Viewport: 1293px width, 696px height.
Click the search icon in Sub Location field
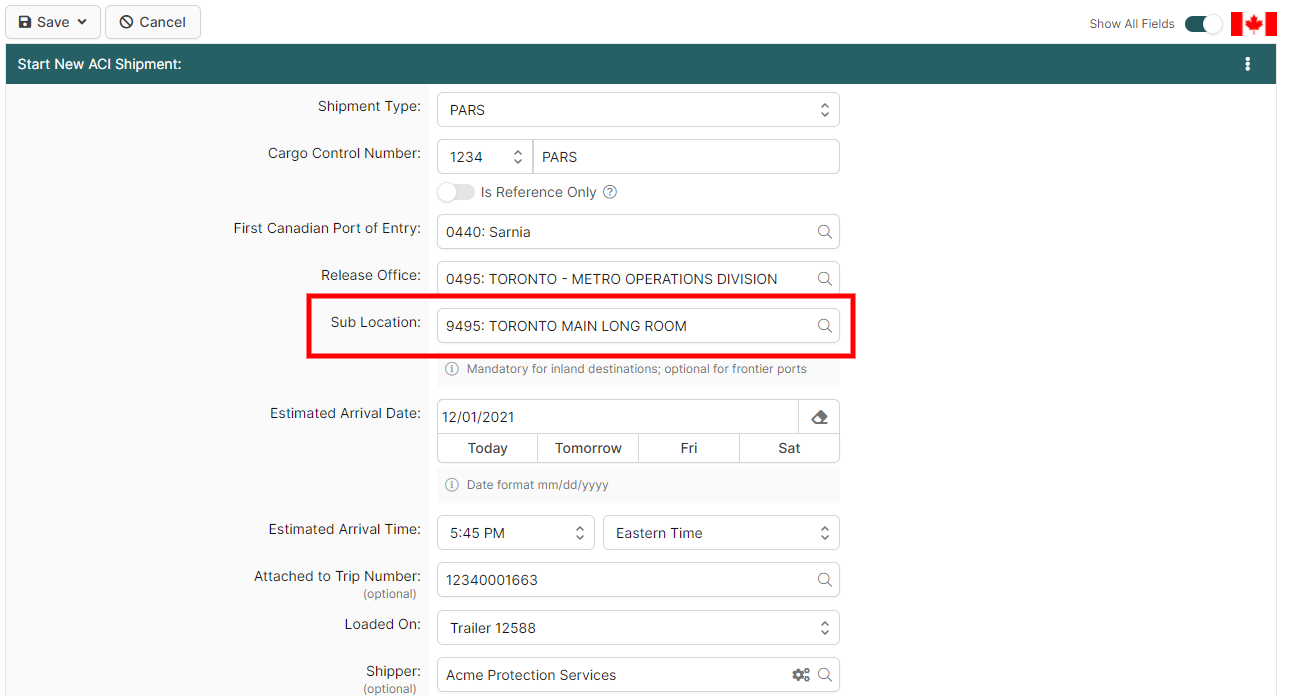pos(824,326)
